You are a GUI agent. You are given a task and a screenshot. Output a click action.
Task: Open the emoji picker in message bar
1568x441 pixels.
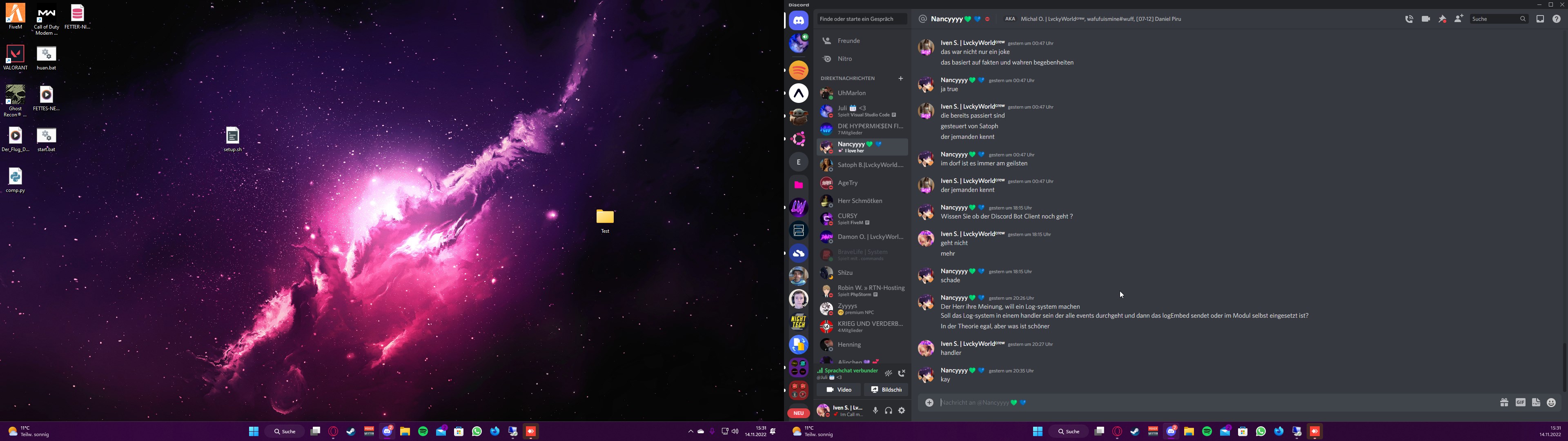click(1551, 403)
